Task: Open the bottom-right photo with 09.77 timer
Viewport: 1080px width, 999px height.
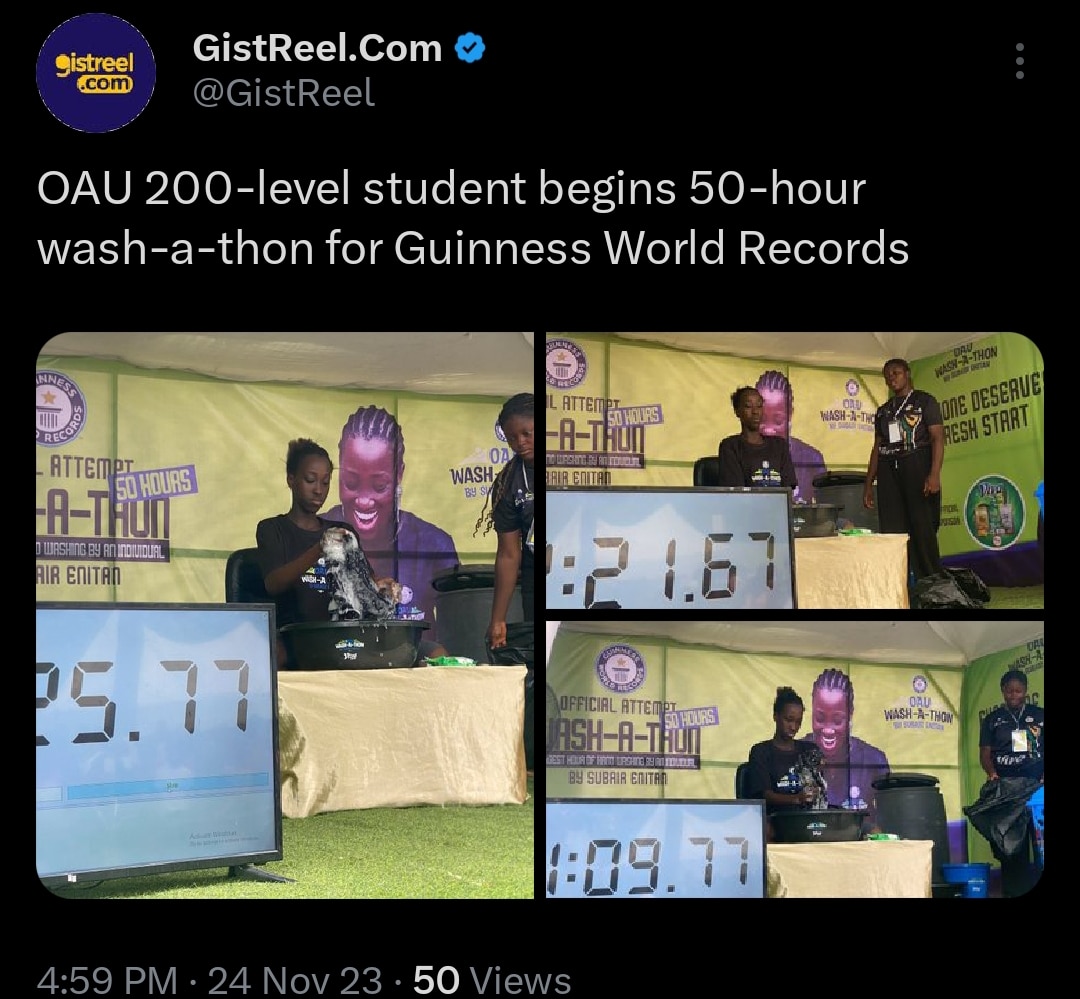Action: (x=795, y=759)
